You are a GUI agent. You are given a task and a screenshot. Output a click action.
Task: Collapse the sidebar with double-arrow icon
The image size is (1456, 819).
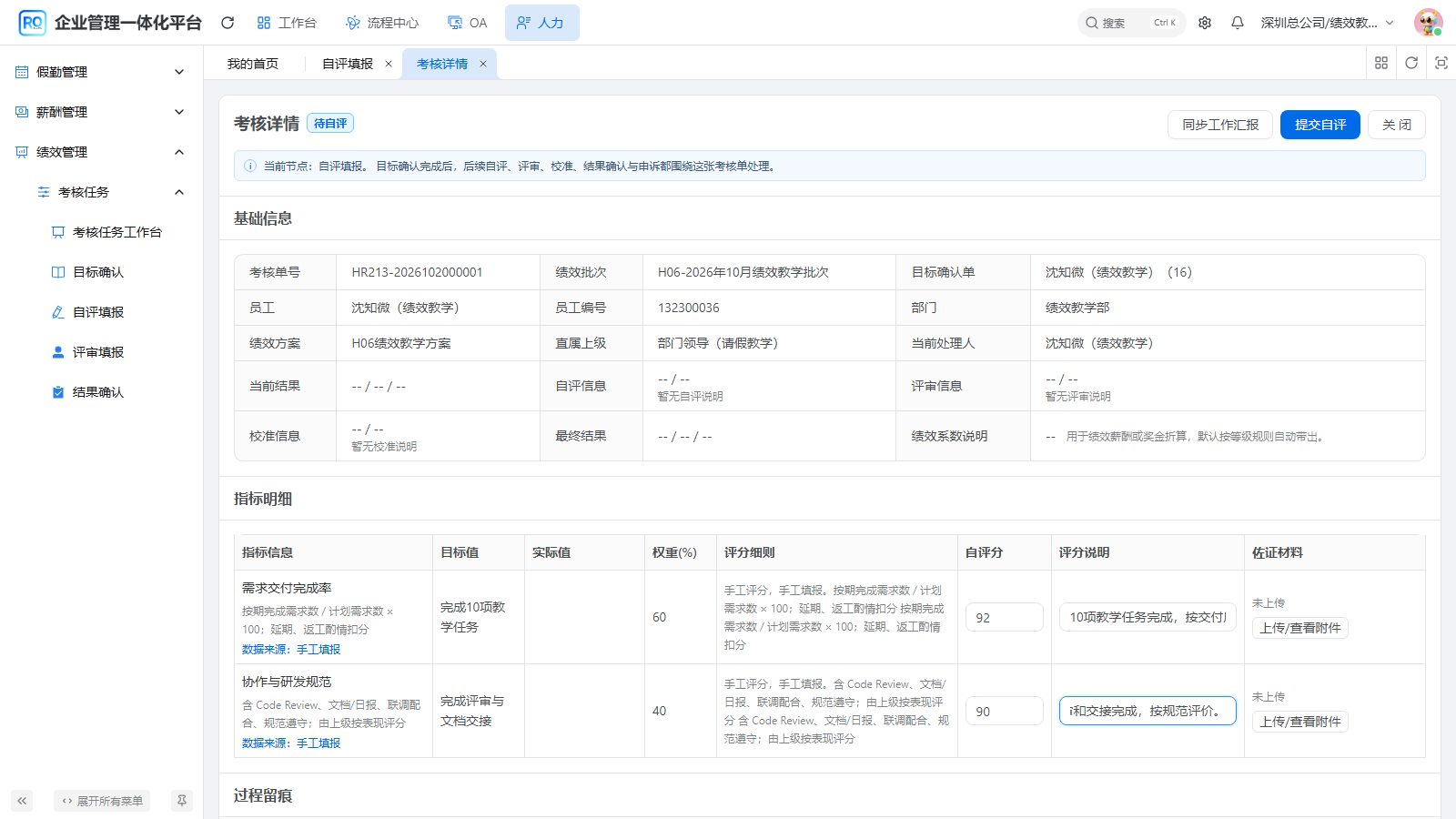click(22, 801)
